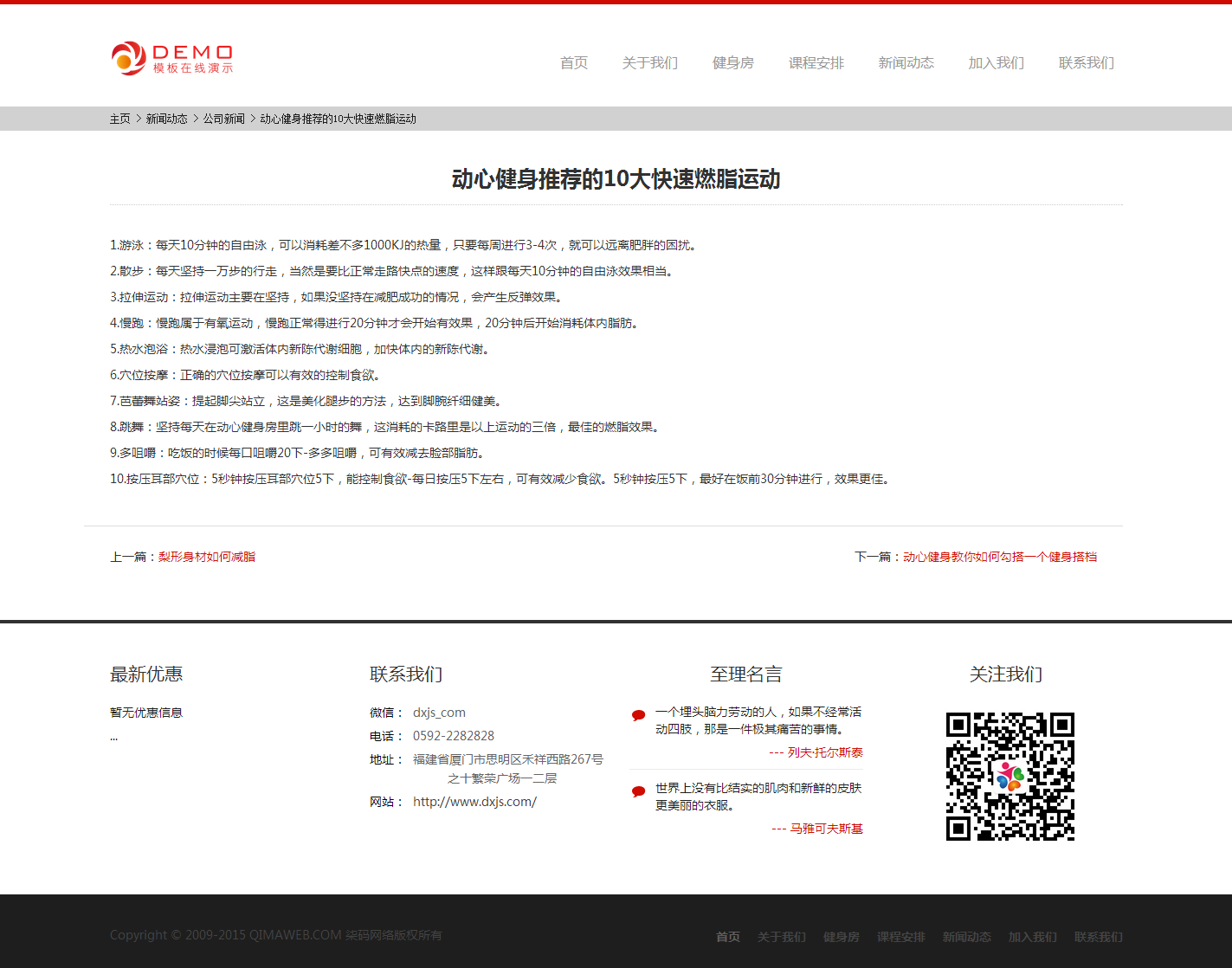Viewport: 1232px width, 968px height.
Task: Click 主页 in the breadcrumb
Action: pos(119,119)
